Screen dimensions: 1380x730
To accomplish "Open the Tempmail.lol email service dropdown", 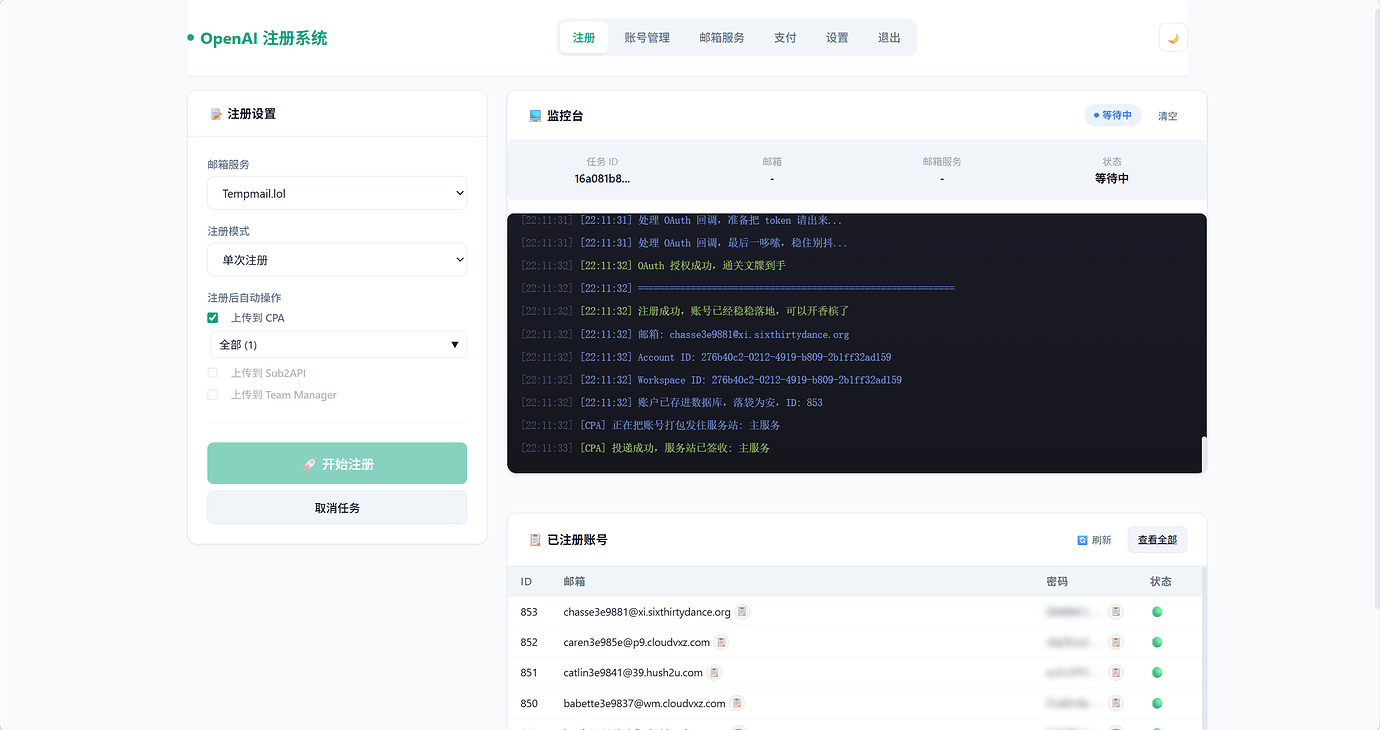I will click(336, 192).
